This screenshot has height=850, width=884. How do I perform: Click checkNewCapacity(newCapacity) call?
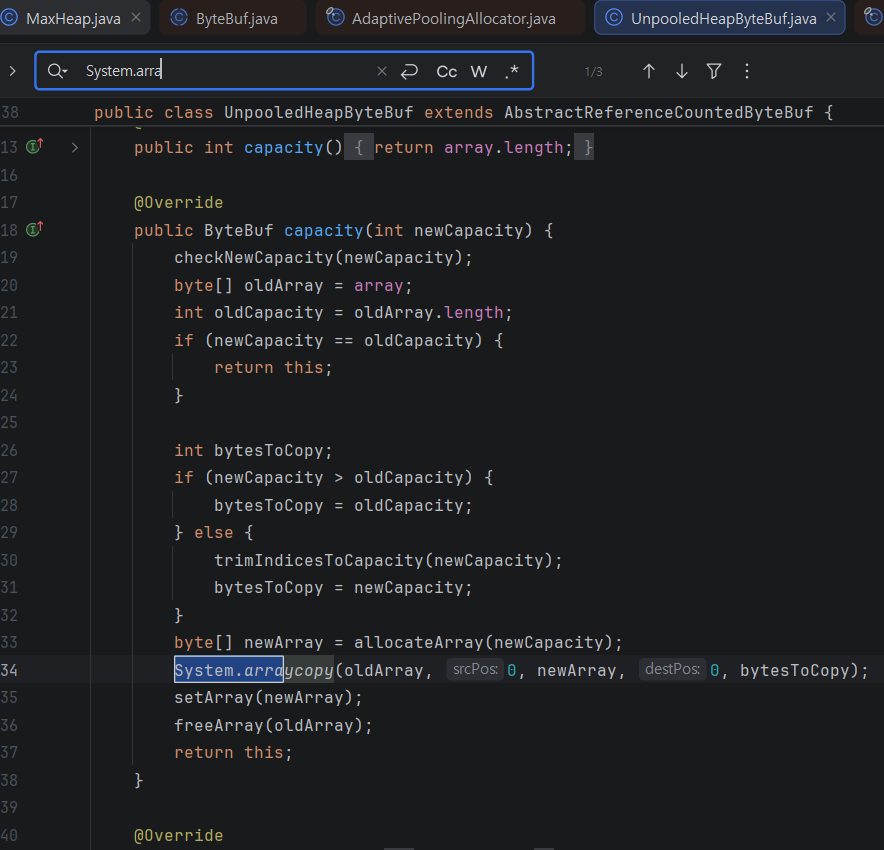(323, 257)
